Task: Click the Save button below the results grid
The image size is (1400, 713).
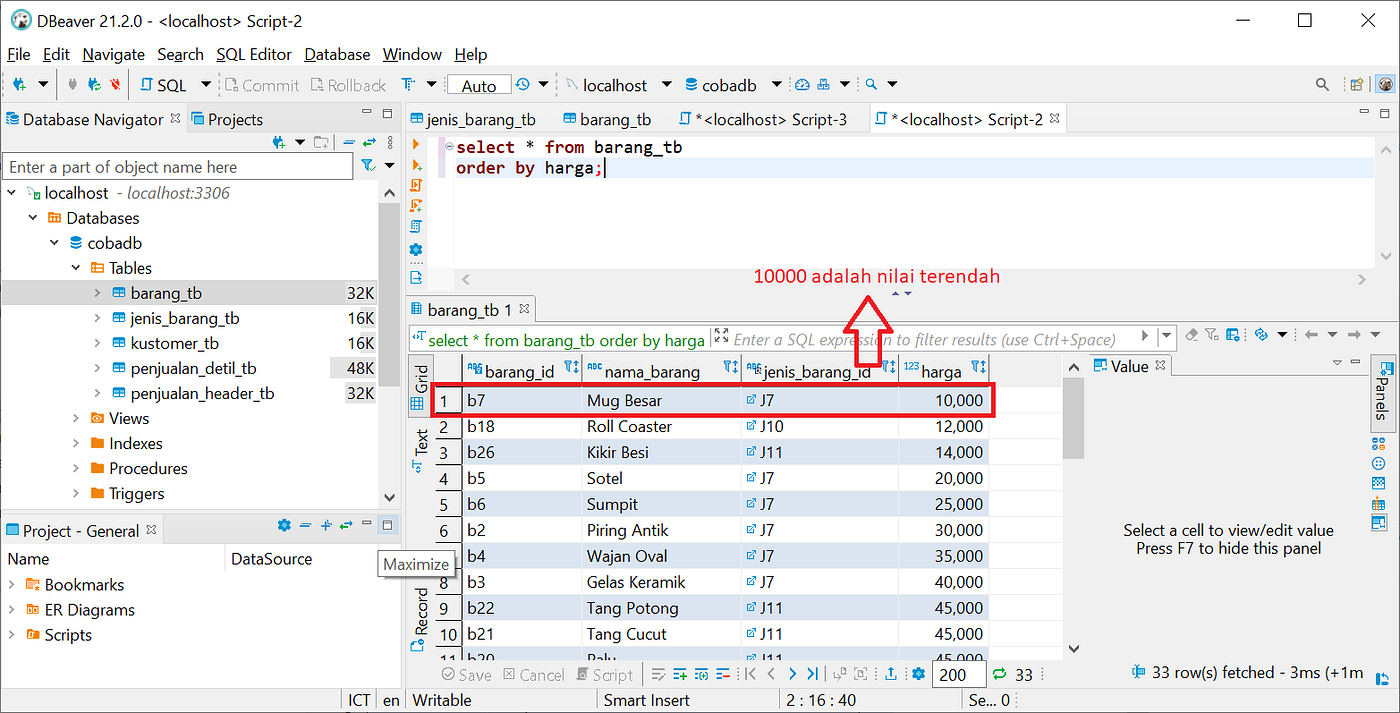Action: [x=466, y=674]
